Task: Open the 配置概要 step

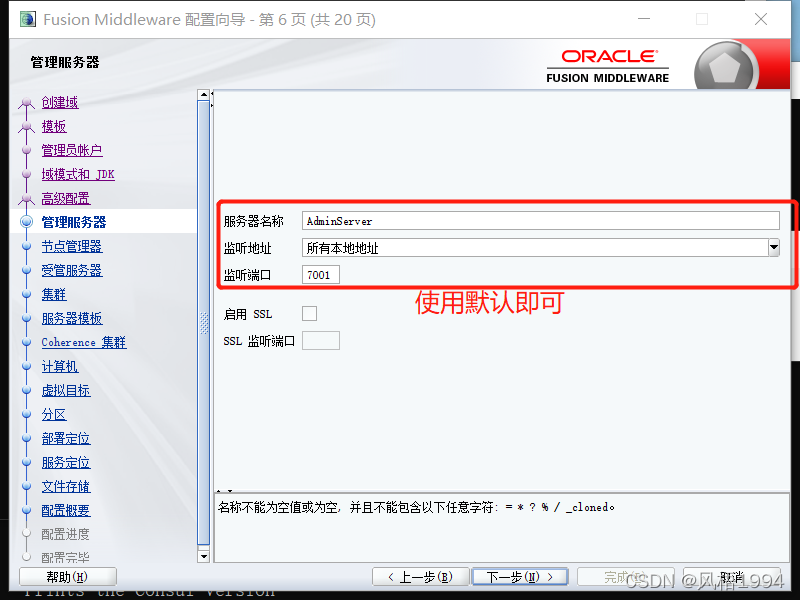Action: 66,510
